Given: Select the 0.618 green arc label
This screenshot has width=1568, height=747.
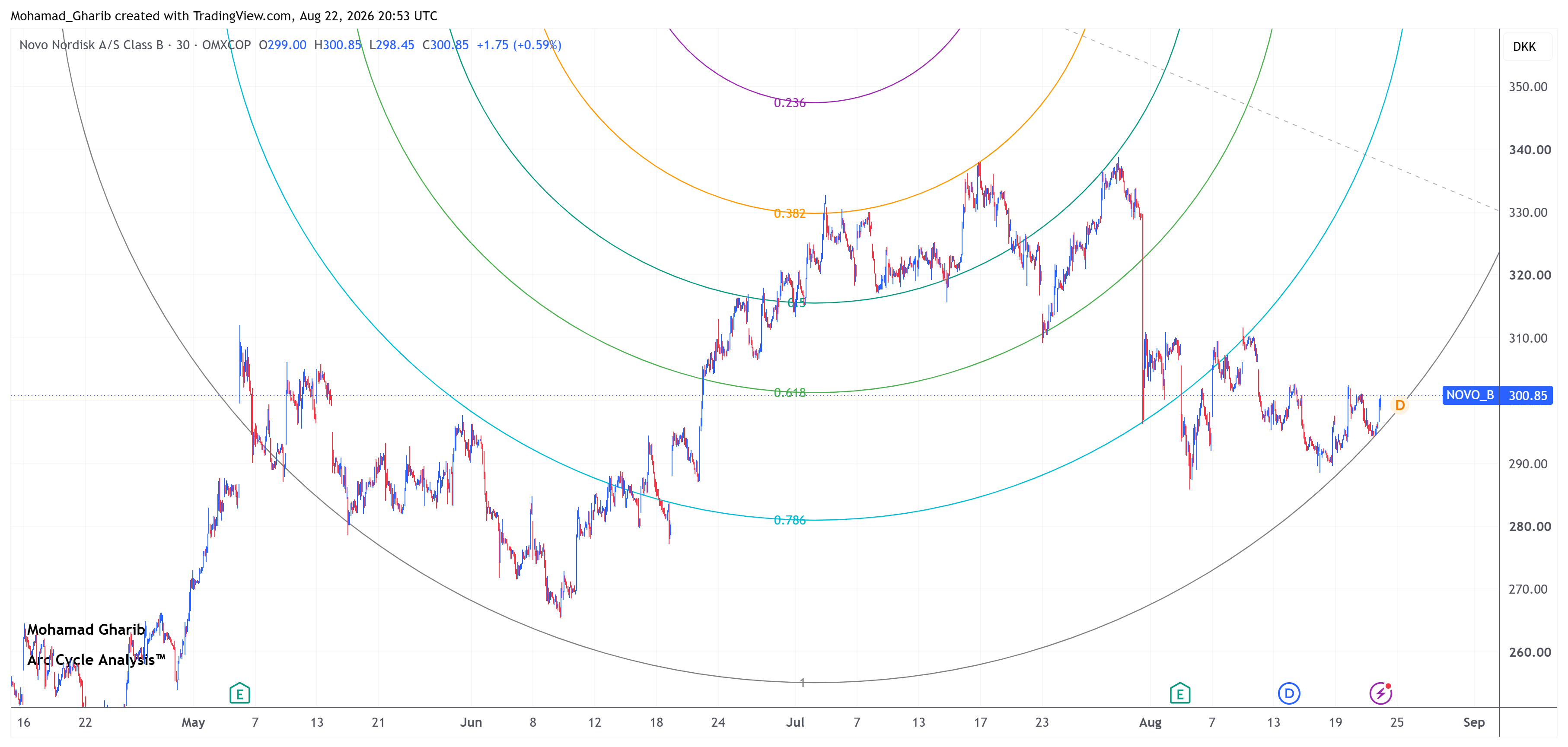Looking at the screenshot, I should 790,393.
